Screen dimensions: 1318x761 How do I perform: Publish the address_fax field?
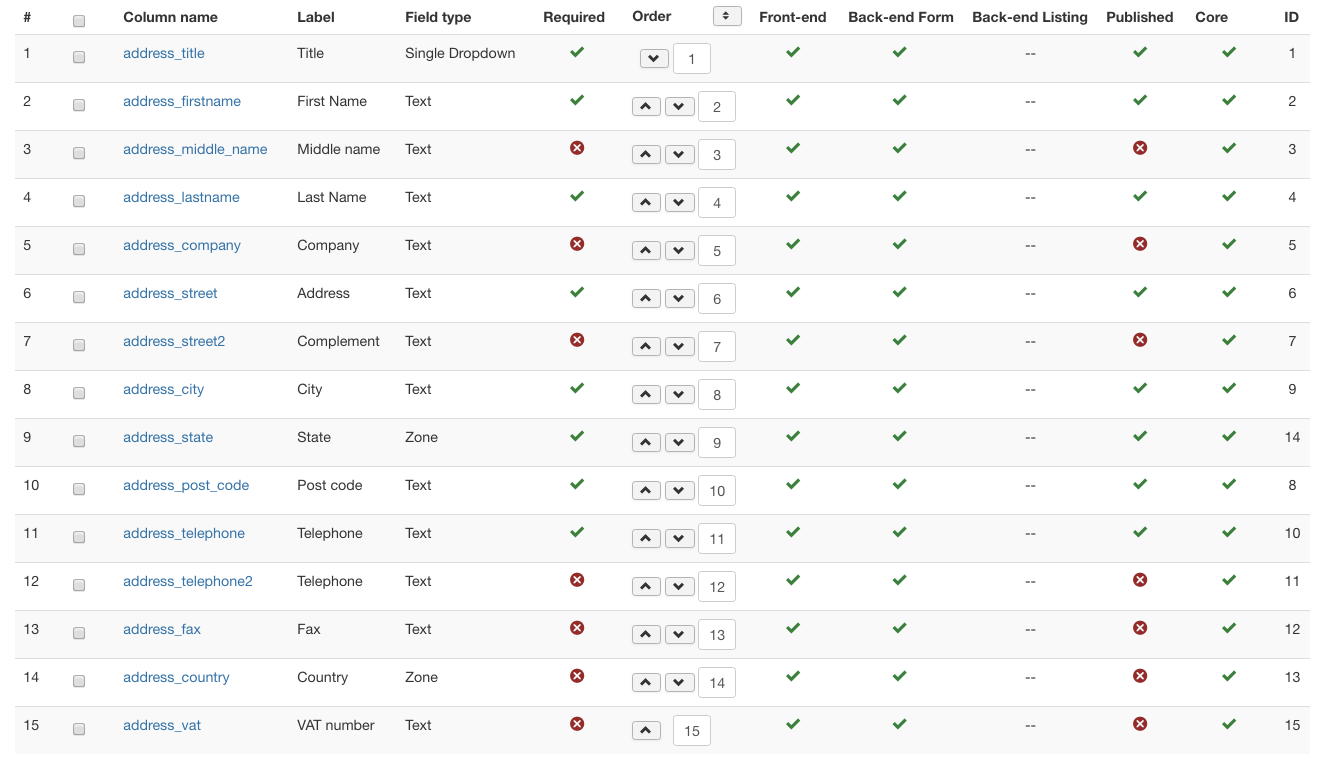(1139, 628)
